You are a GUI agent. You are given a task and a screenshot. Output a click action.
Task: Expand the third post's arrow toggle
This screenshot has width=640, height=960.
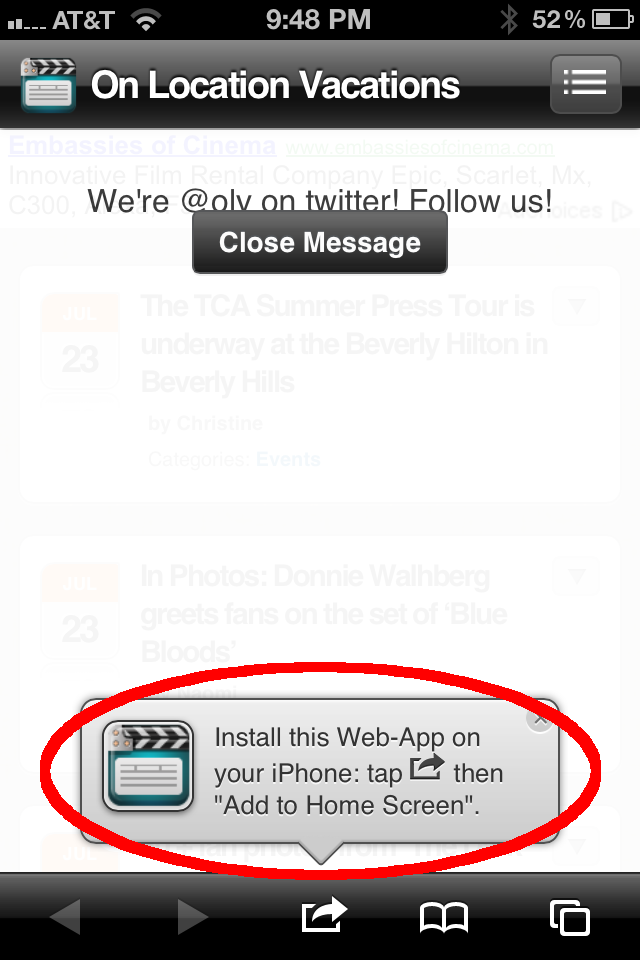[x=576, y=846]
